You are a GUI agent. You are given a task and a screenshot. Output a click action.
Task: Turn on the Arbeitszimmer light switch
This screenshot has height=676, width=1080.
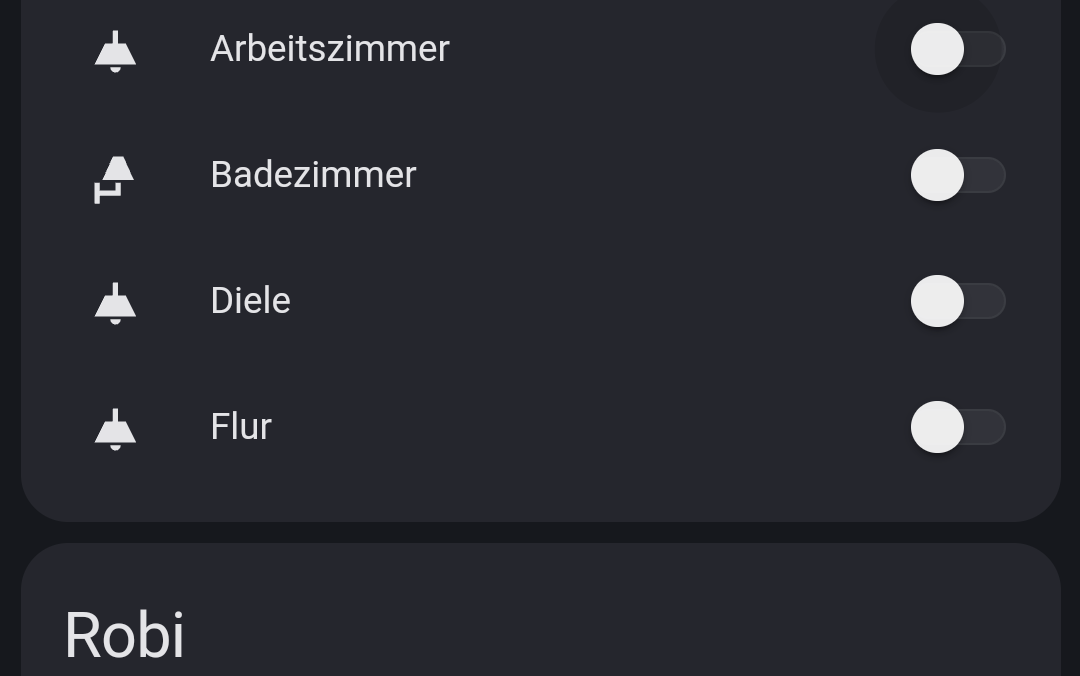coord(957,49)
